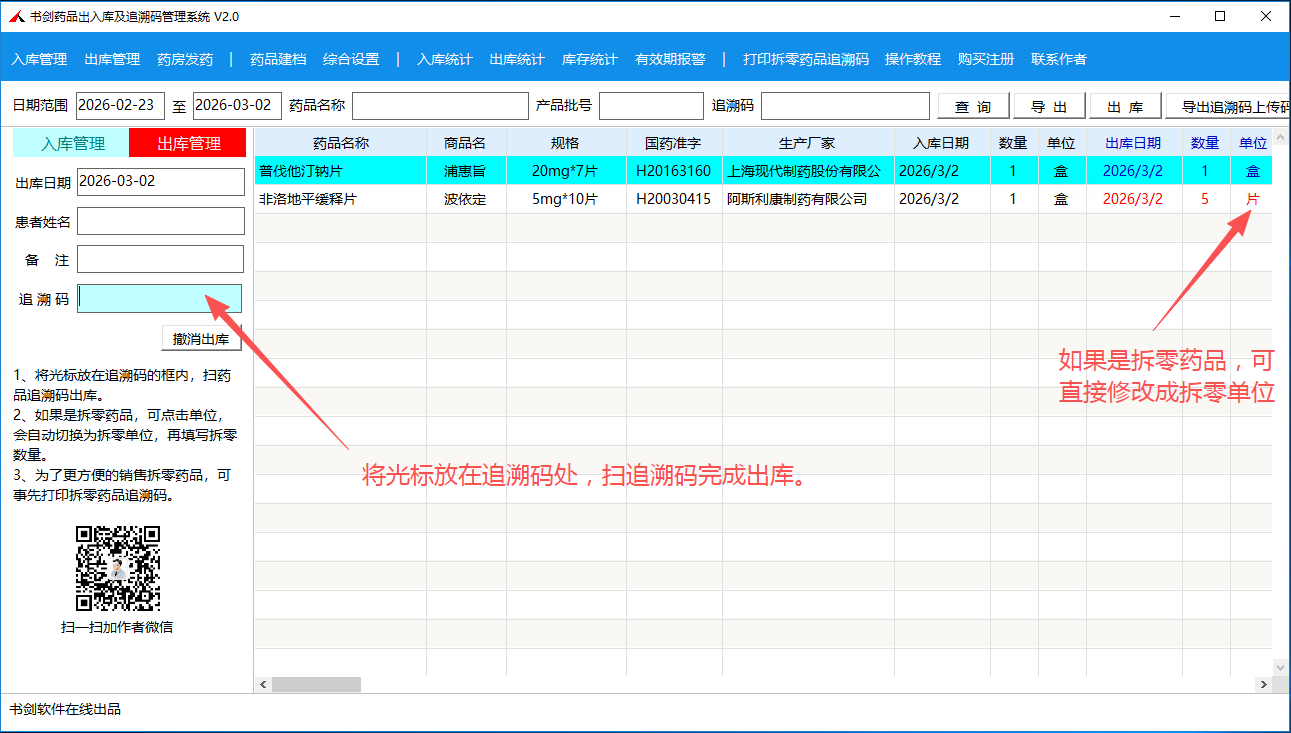Open 有效期报警 menu item
This screenshot has height=733, width=1291.
click(x=670, y=59)
